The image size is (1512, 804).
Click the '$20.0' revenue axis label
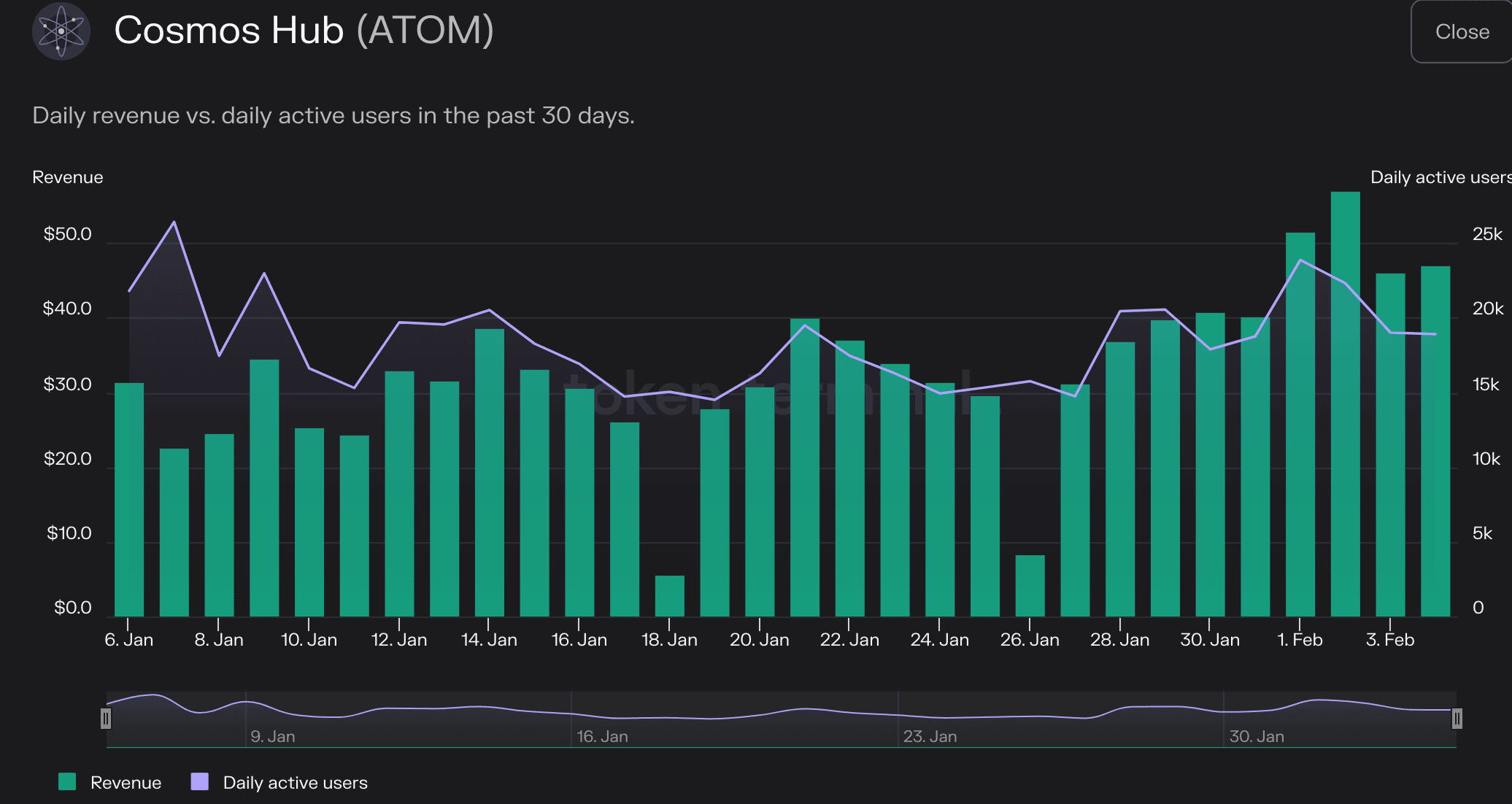click(68, 459)
